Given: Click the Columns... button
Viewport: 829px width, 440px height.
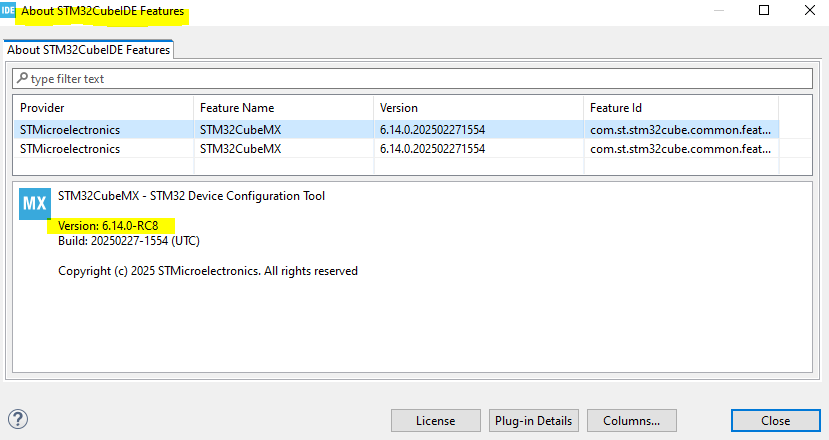Looking at the screenshot, I should click(631, 420).
